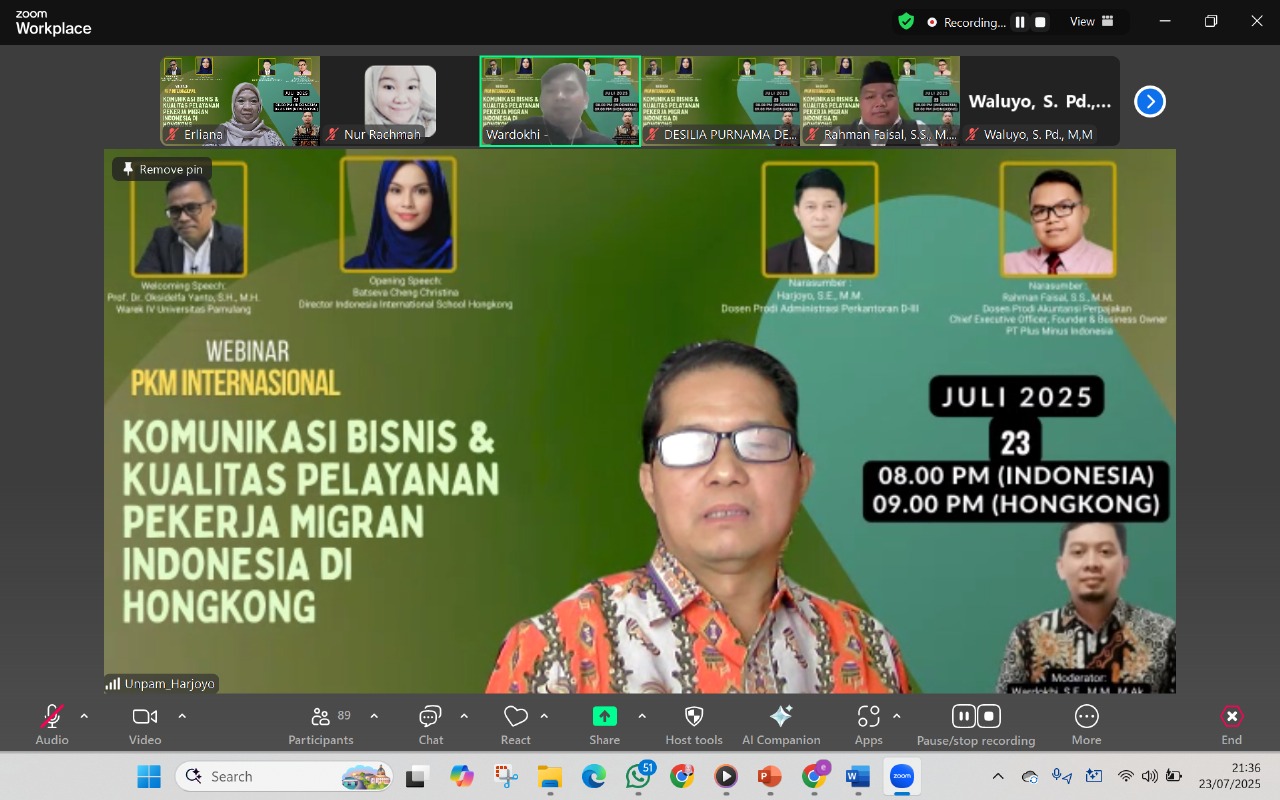Unmute the microphone with the Audio button
Viewport: 1280px width, 800px height.
[52, 724]
